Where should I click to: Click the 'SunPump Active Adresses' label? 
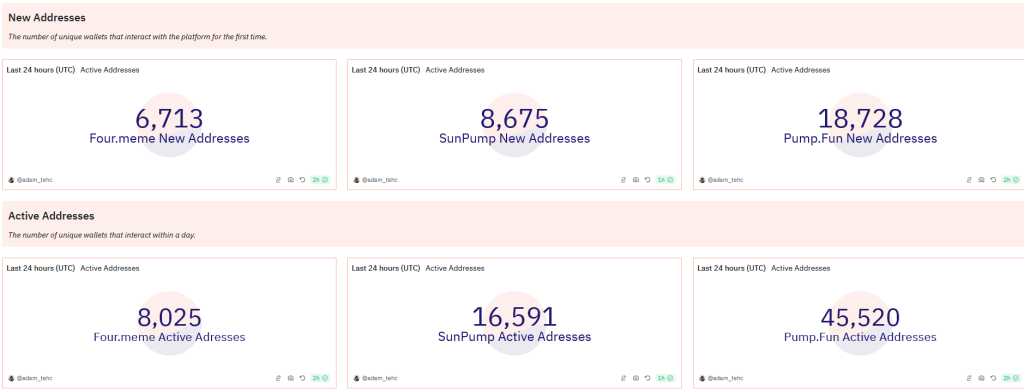515,337
